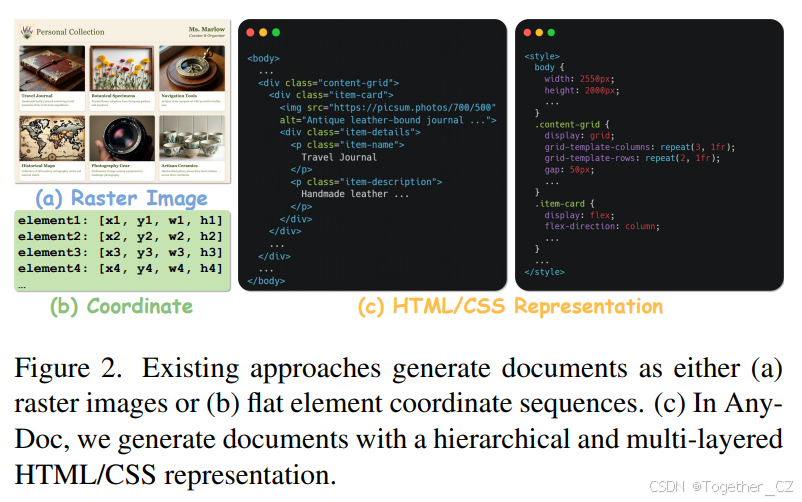The height and width of the screenshot is (502, 802).
Task: Open the Botanical Specimens flowers thumbnail
Action: (122, 68)
